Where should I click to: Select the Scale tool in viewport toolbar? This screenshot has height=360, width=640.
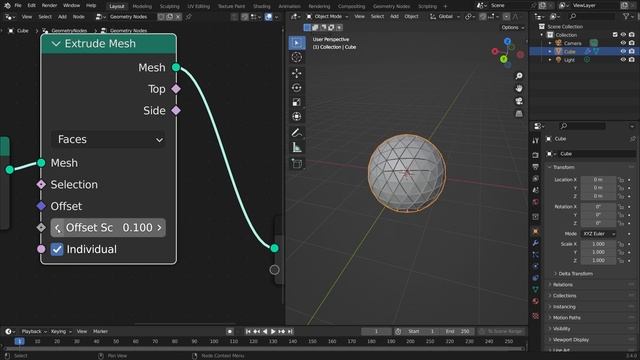click(297, 102)
